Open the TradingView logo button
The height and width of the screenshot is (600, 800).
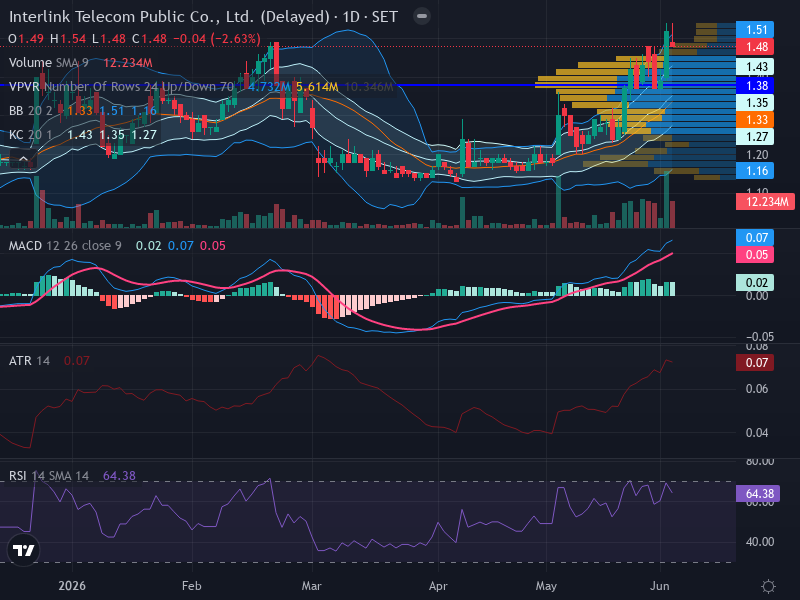[23, 550]
